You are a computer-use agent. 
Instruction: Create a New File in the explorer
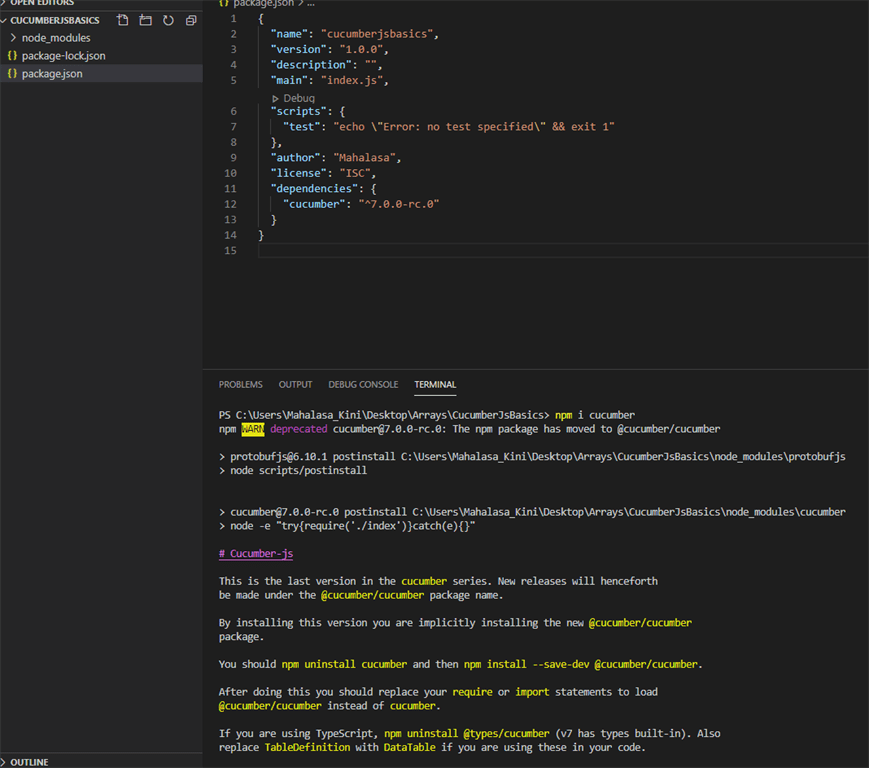tap(121, 19)
